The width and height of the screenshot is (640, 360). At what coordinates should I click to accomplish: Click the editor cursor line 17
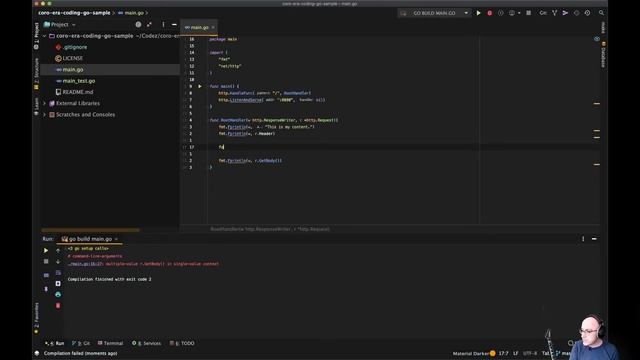(x=390, y=147)
